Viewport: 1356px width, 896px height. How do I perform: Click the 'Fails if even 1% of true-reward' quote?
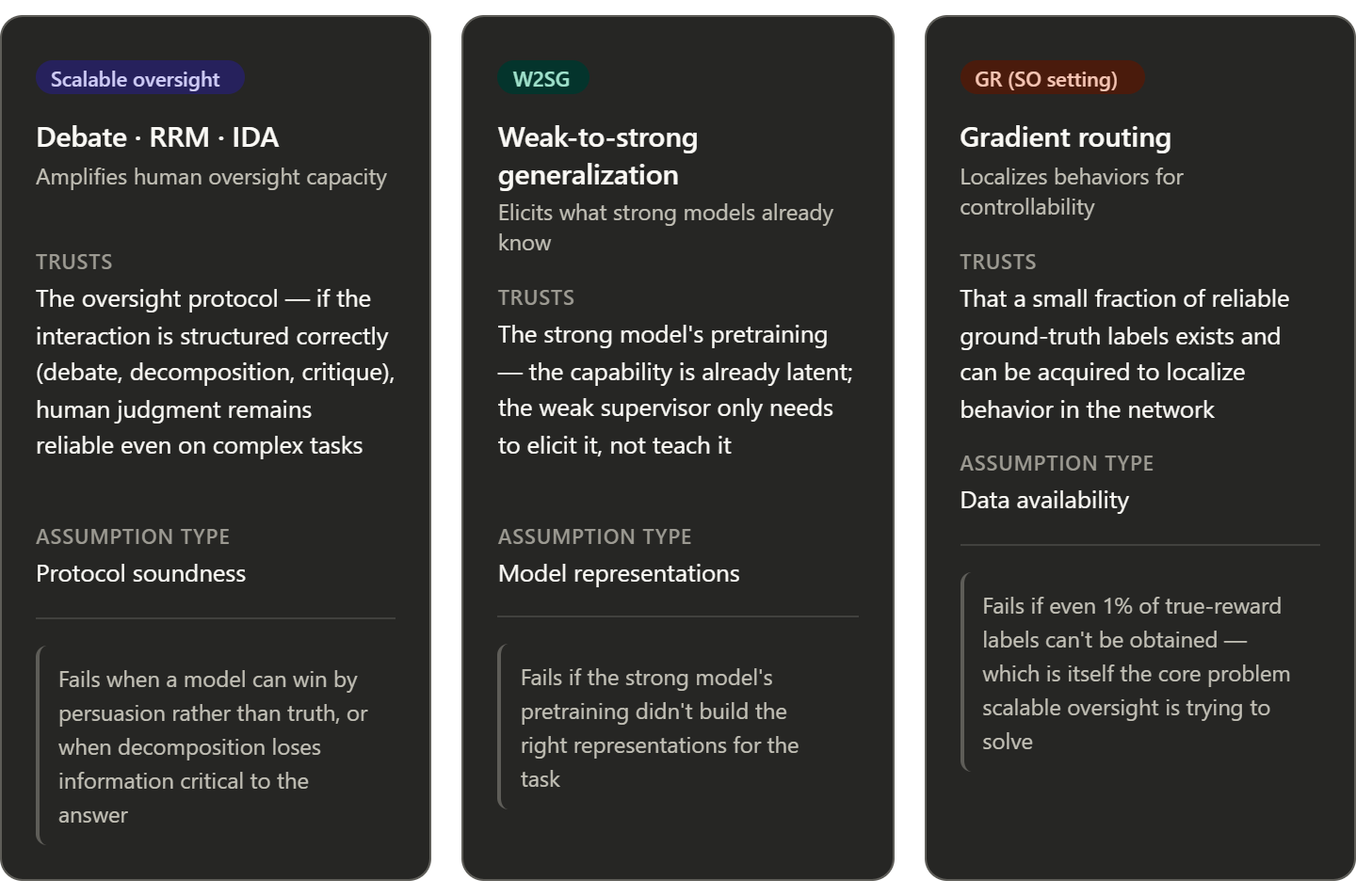coord(1140,673)
